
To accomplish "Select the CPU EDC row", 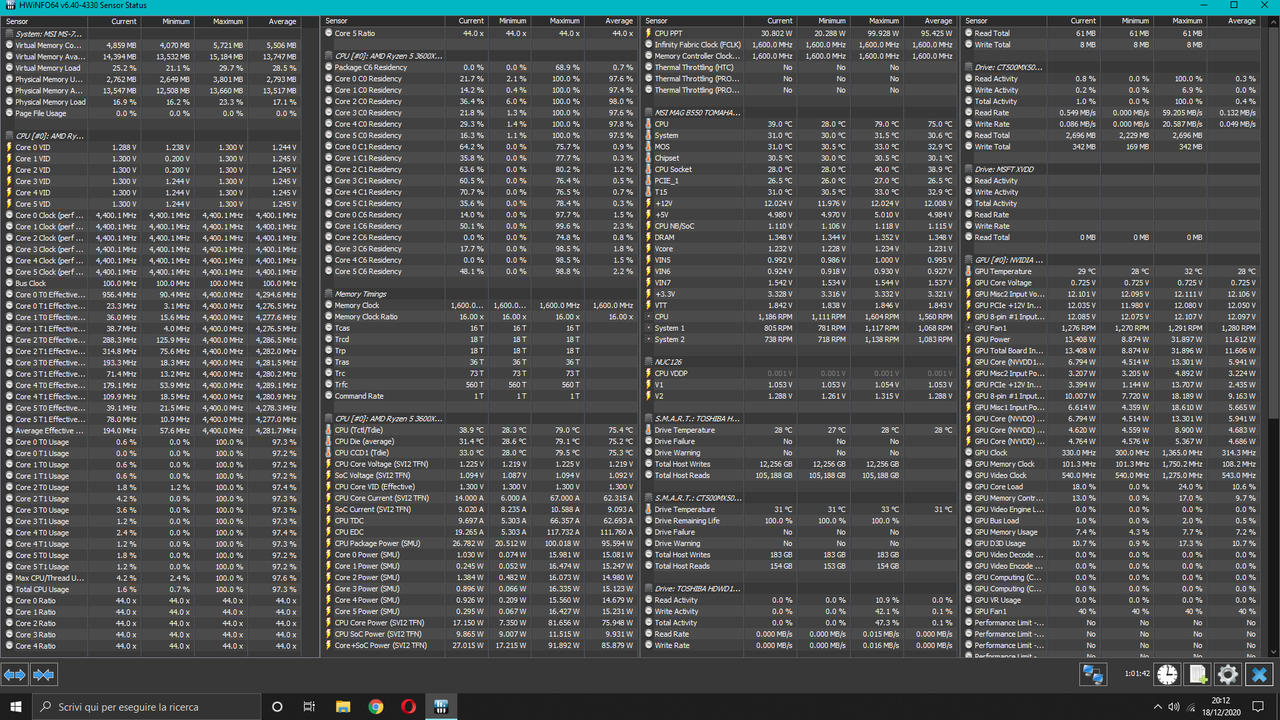I will coord(479,532).
